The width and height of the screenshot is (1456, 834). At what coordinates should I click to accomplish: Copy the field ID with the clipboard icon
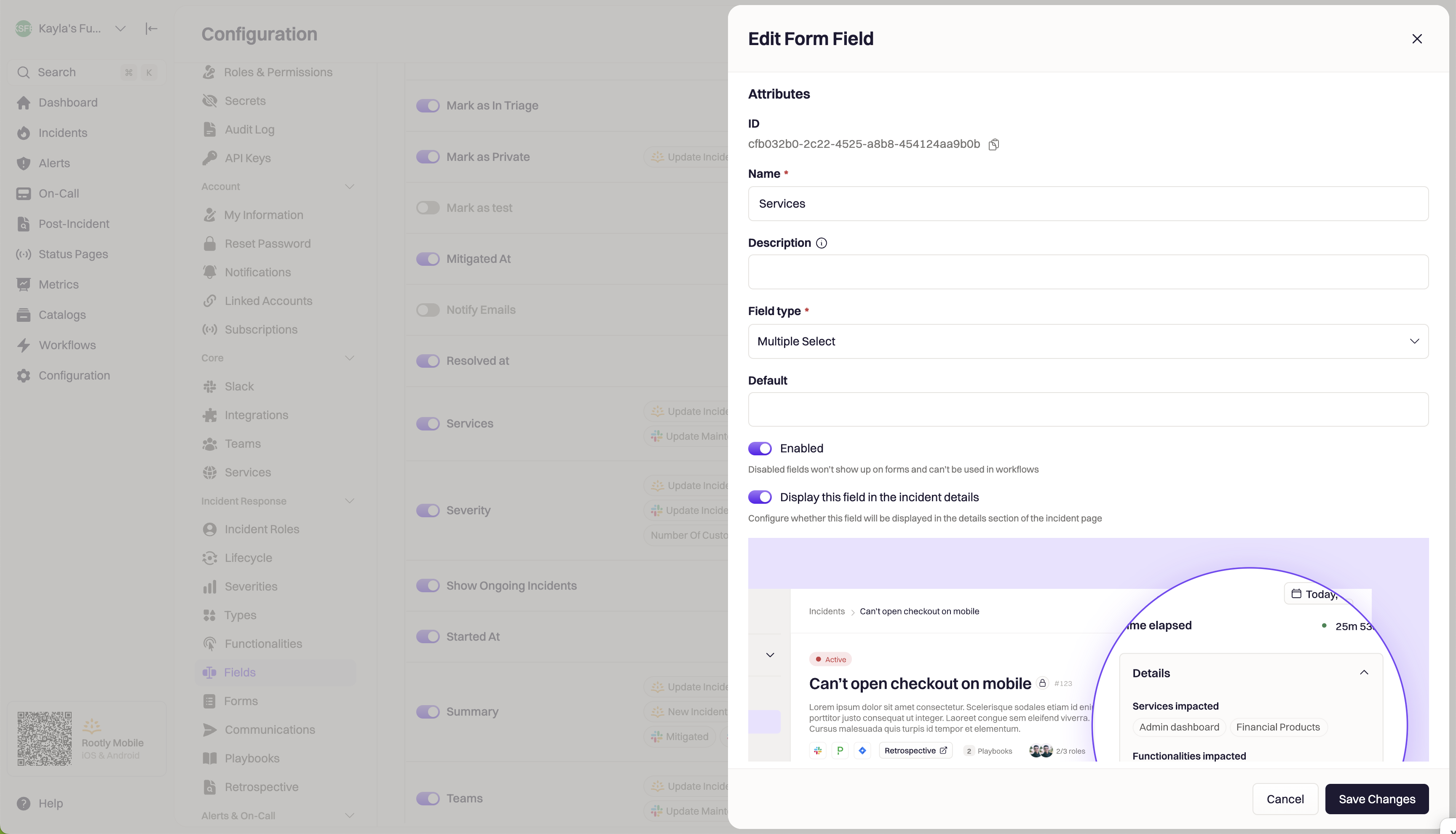point(994,144)
